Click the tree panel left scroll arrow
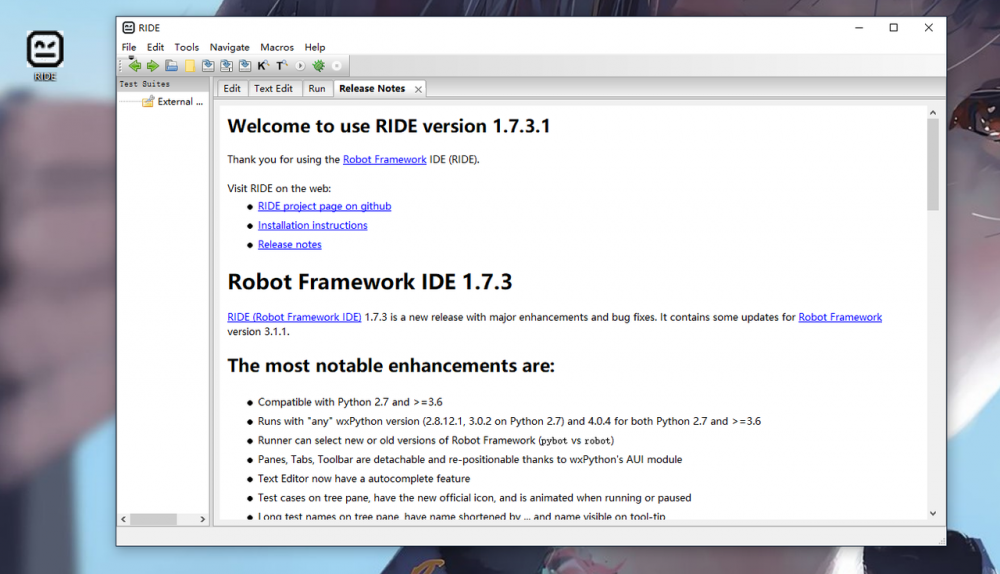Screen dimensions: 1000x574 pyautogui.click(x=124, y=519)
